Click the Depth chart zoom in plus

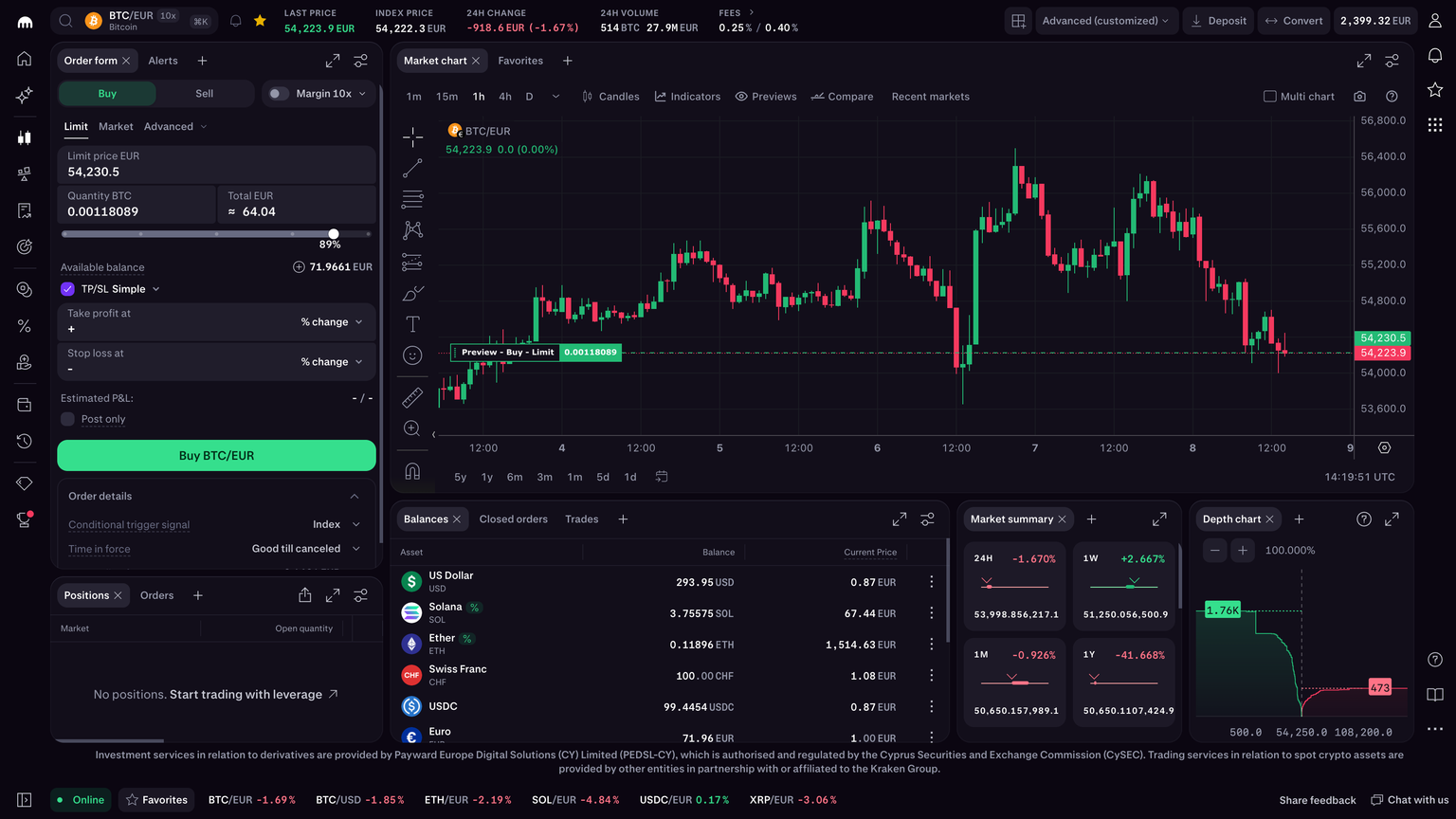[x=1243, y=550]
